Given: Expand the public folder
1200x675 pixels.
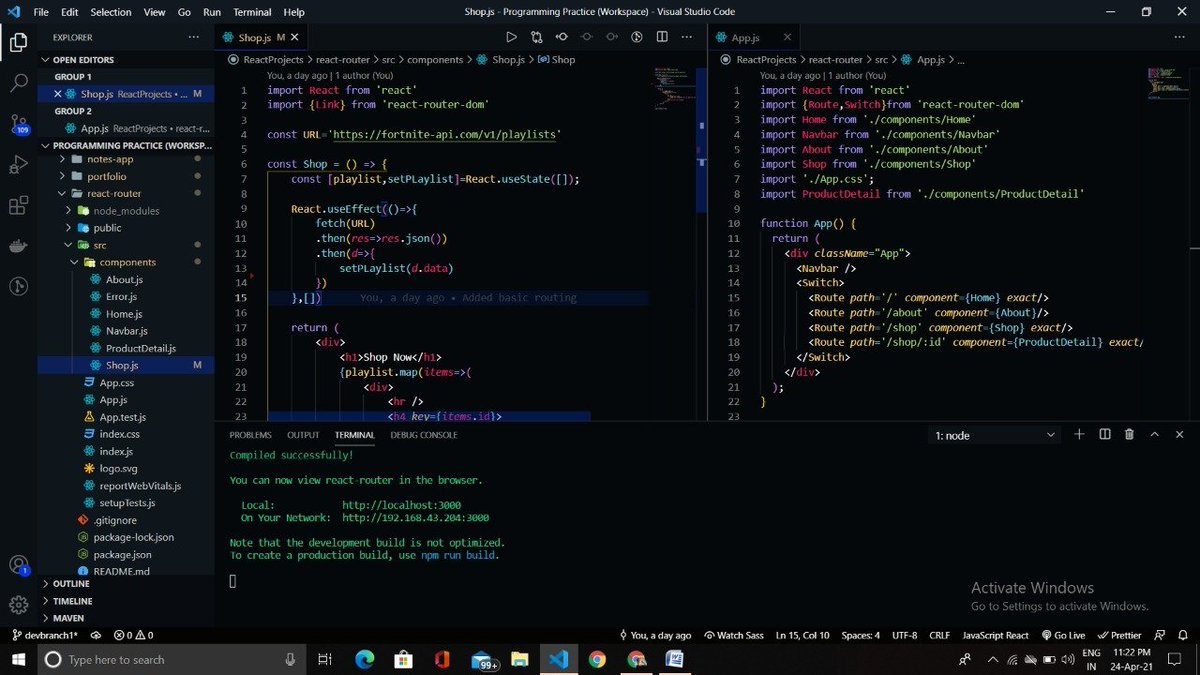Looking at the screenshot, I should 127,228.
